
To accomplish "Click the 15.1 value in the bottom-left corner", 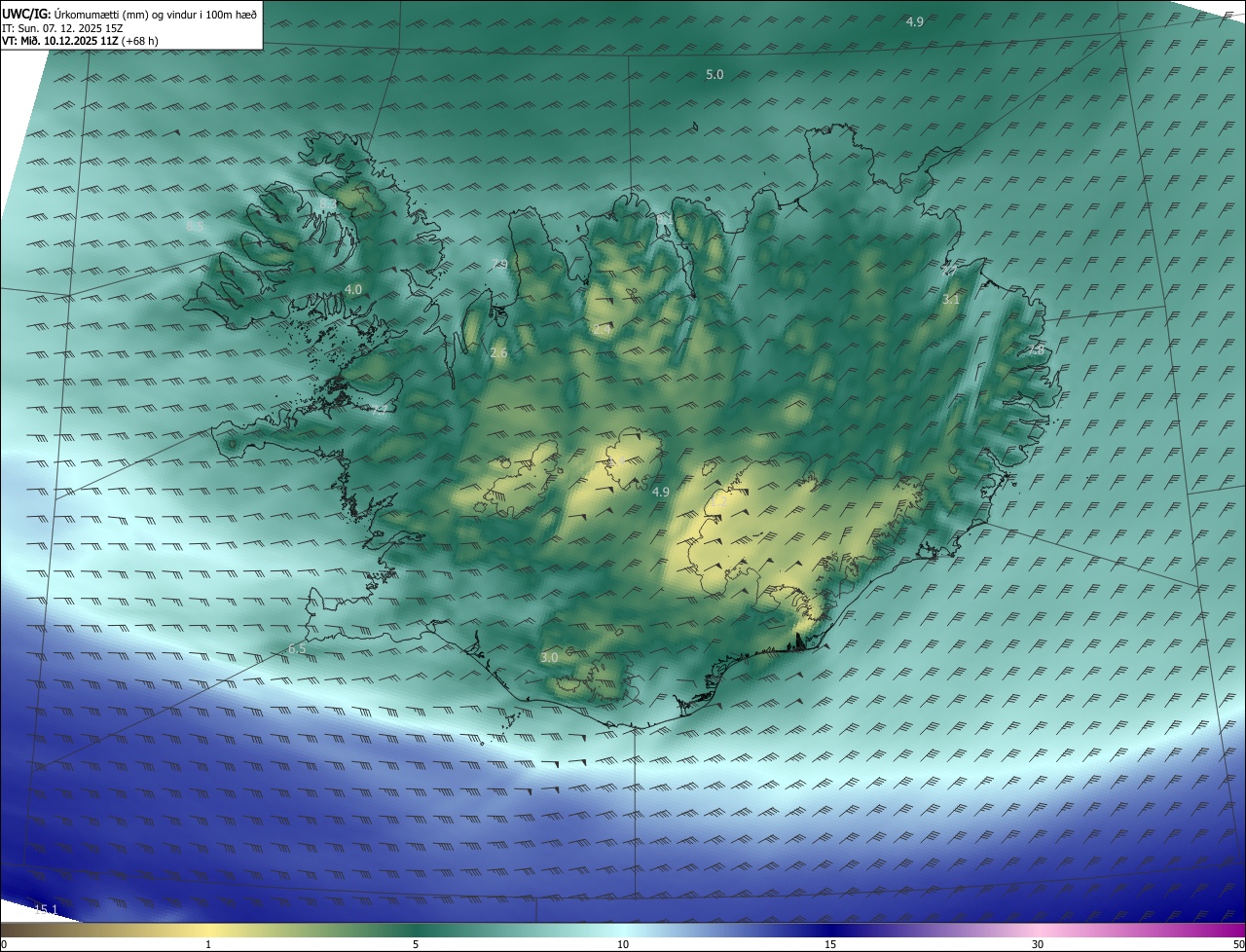I will click(x=46, y=909).
